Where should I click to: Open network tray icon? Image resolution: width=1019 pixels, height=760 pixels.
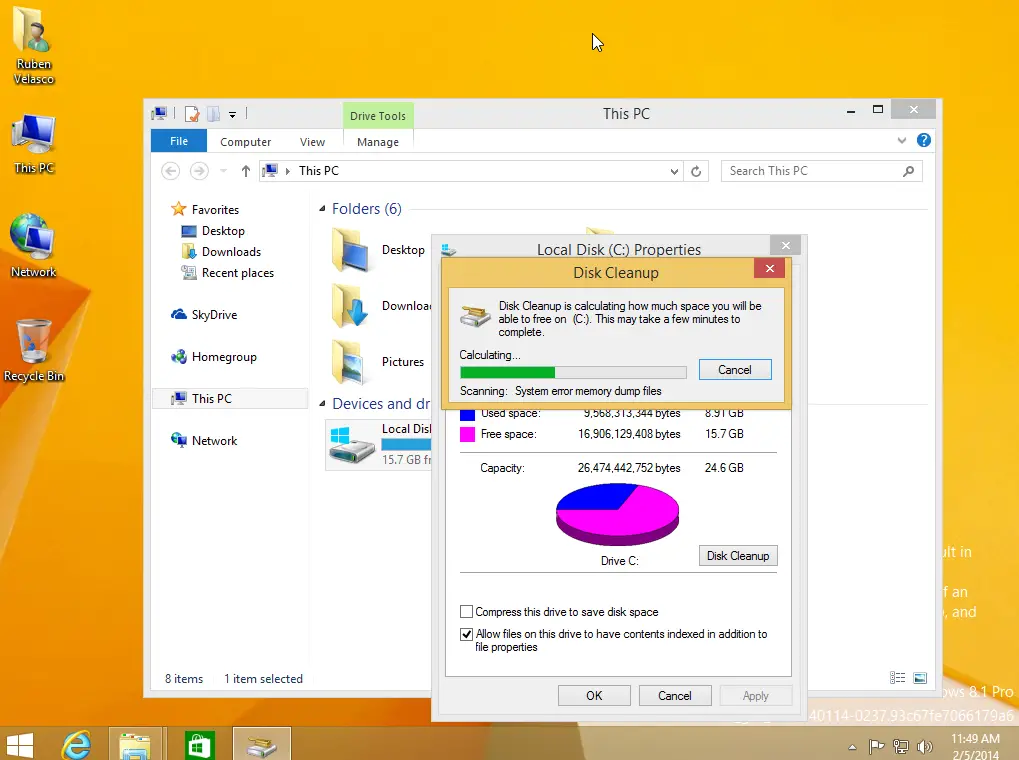click(x=901, y=746)
